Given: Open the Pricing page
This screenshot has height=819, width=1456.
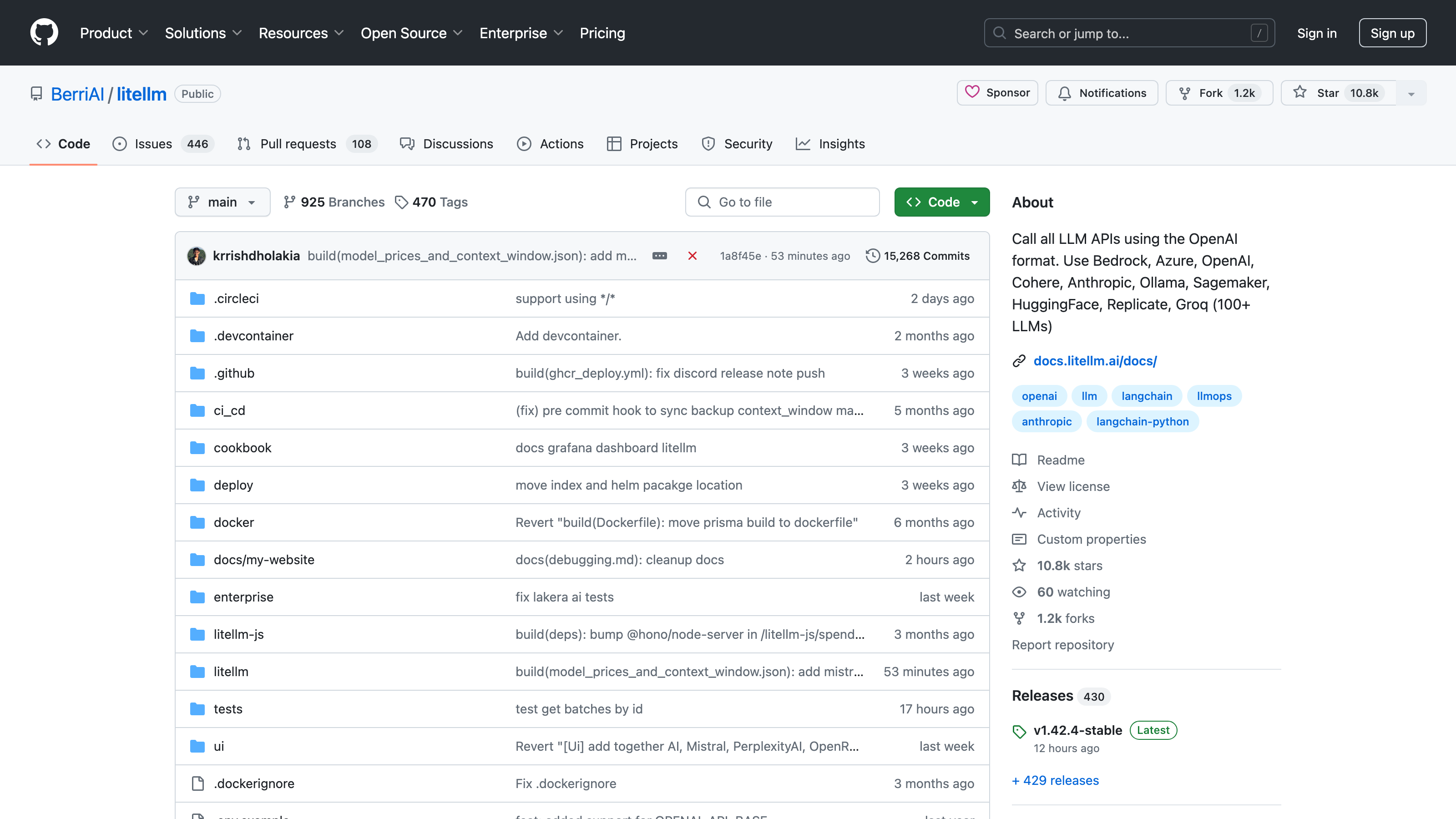Looking at the screenshot, I should [x=602, y=33].
